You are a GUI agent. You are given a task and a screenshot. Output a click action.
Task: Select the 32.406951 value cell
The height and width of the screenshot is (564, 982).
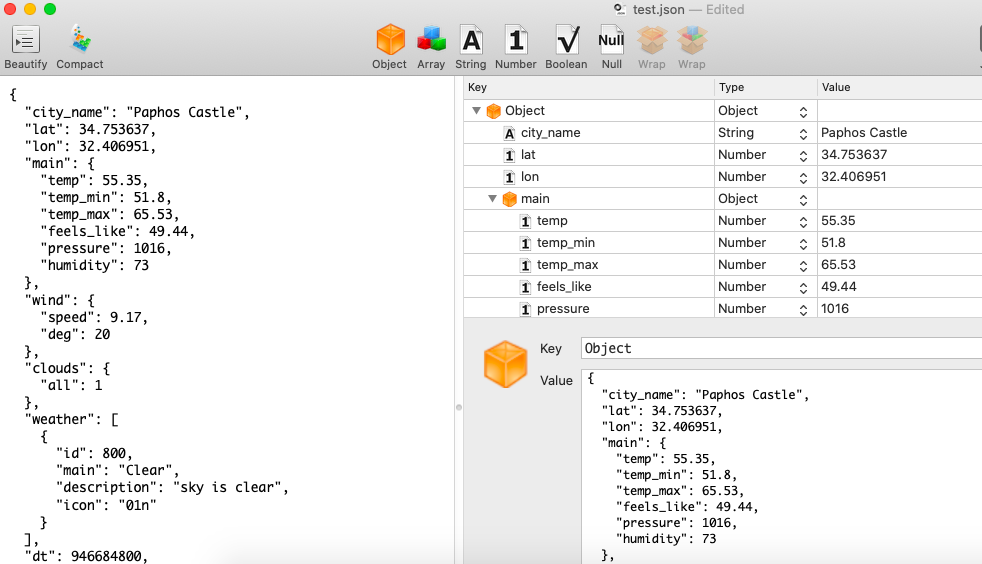click(x=899, y=177)
